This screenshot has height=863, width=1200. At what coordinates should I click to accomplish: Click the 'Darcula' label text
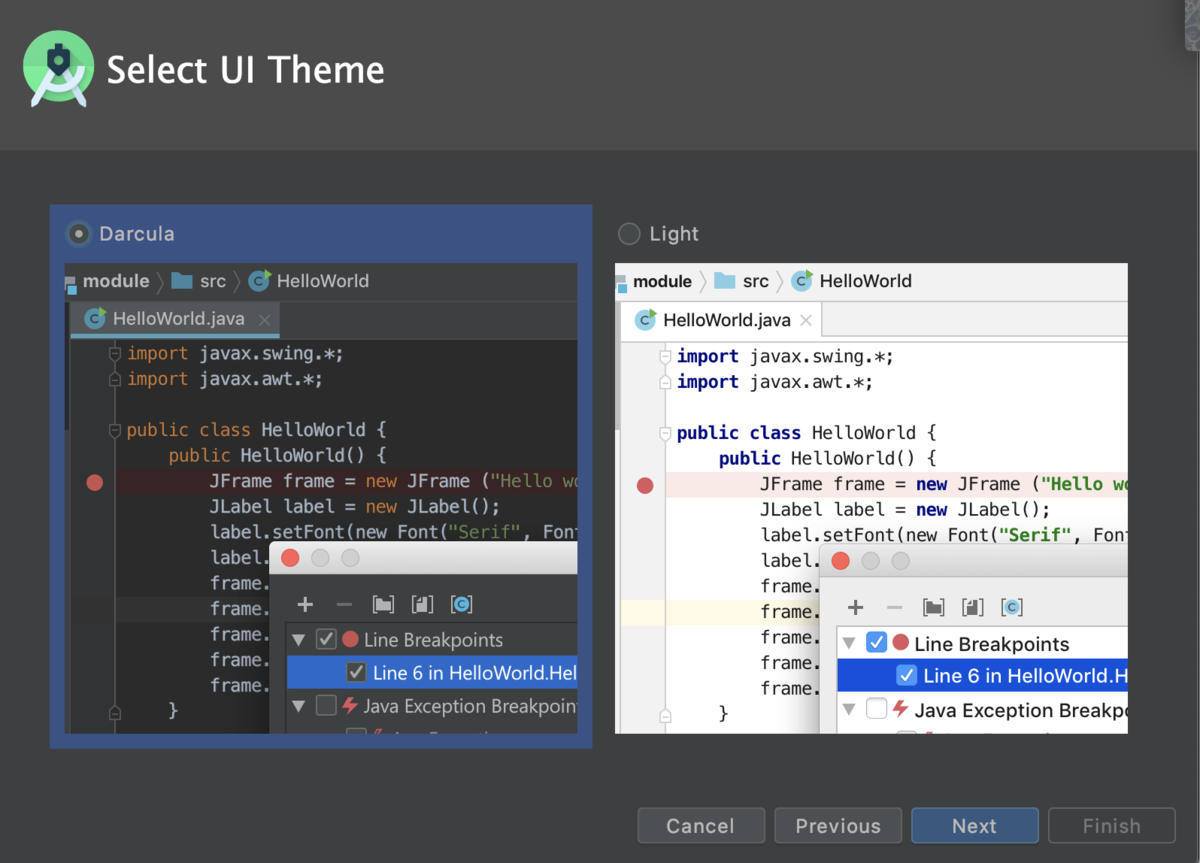[137, 234]
